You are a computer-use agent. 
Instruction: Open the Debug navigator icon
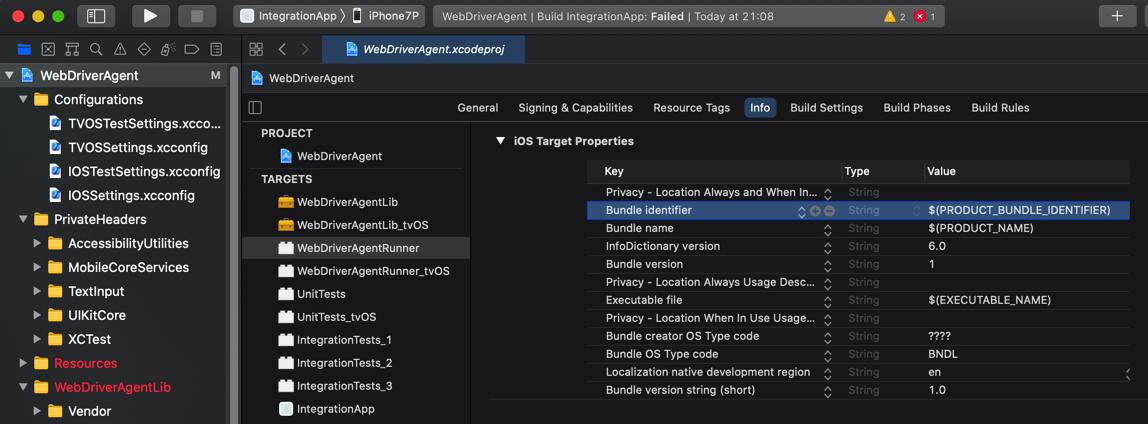tap(168, 49)
